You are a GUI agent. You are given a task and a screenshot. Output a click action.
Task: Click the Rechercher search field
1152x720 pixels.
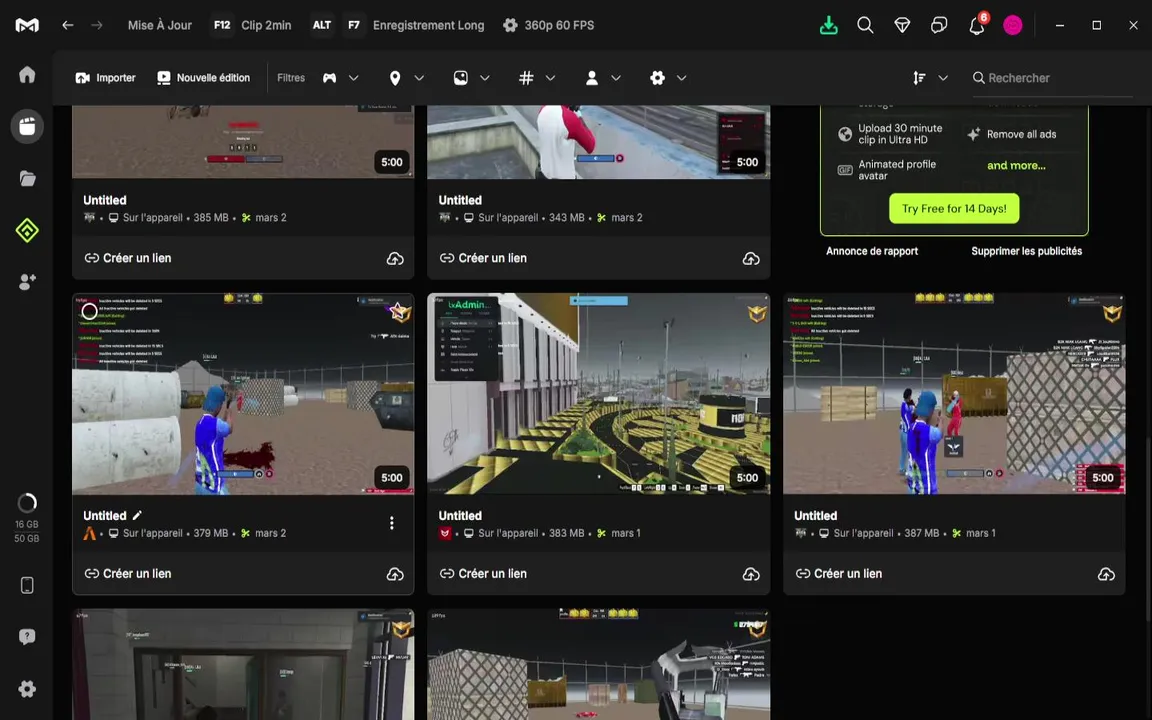pos(1052,78)
